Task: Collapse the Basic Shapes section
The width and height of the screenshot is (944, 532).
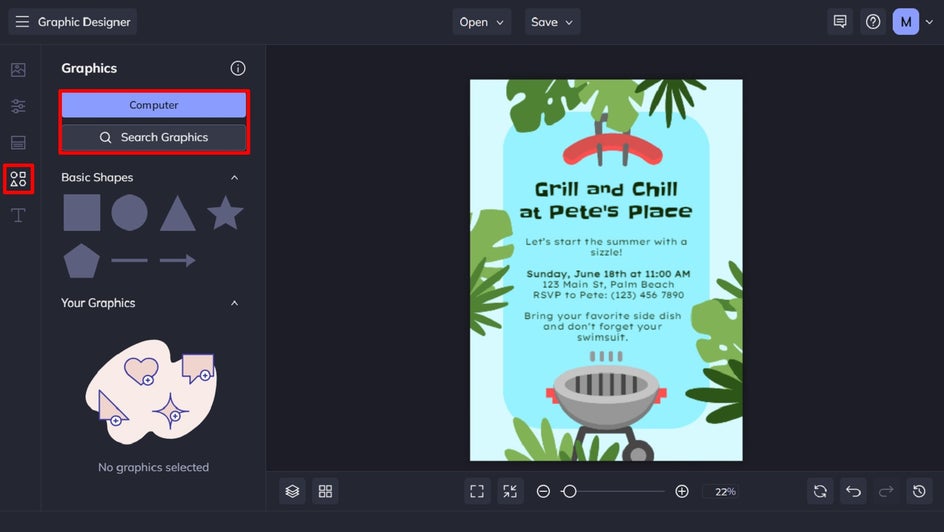Action: coord(234,178)
